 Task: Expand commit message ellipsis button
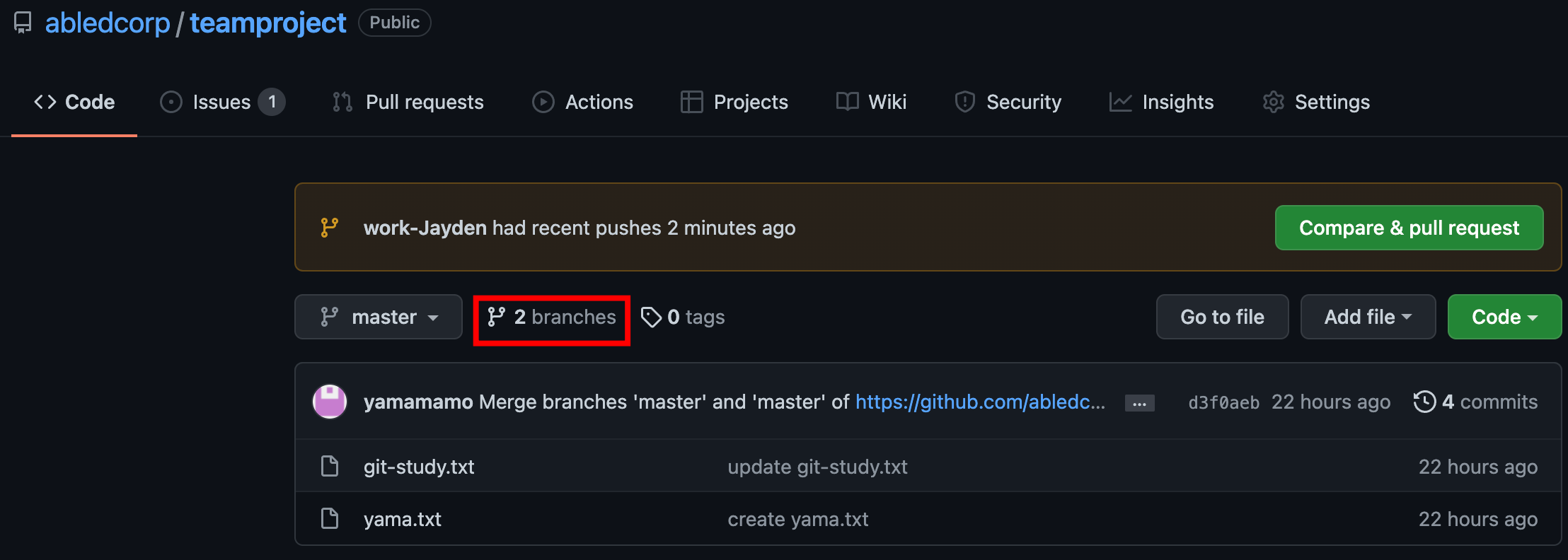(1139, 403)
